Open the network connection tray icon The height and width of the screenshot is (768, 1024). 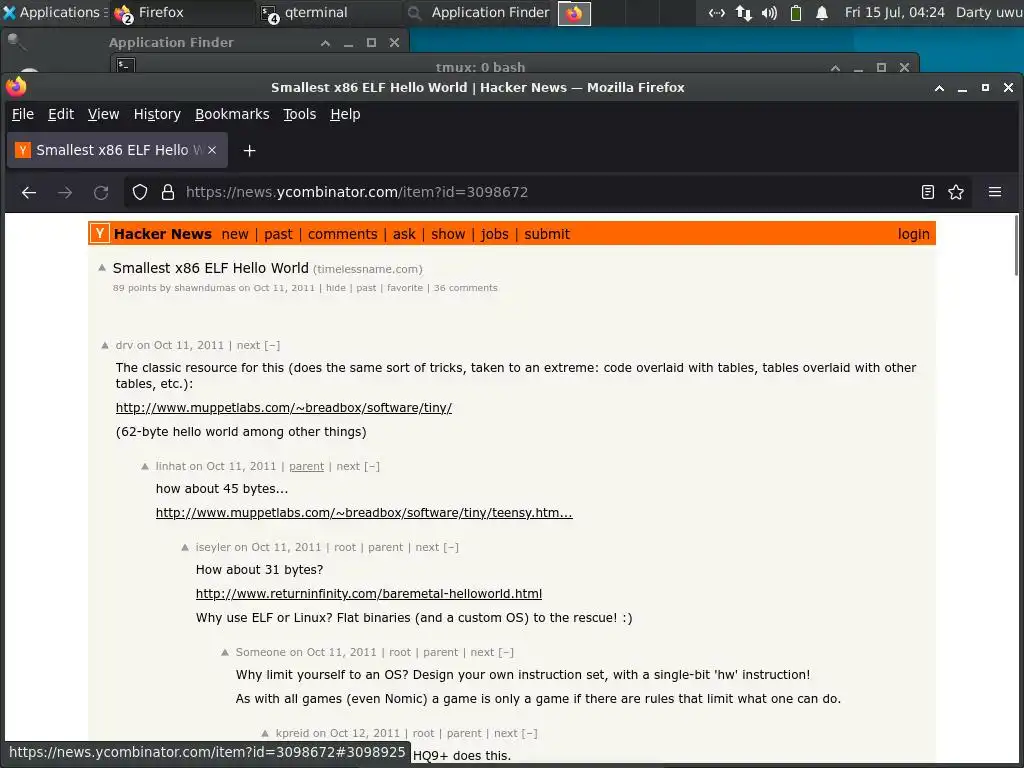tap(716, 12)
